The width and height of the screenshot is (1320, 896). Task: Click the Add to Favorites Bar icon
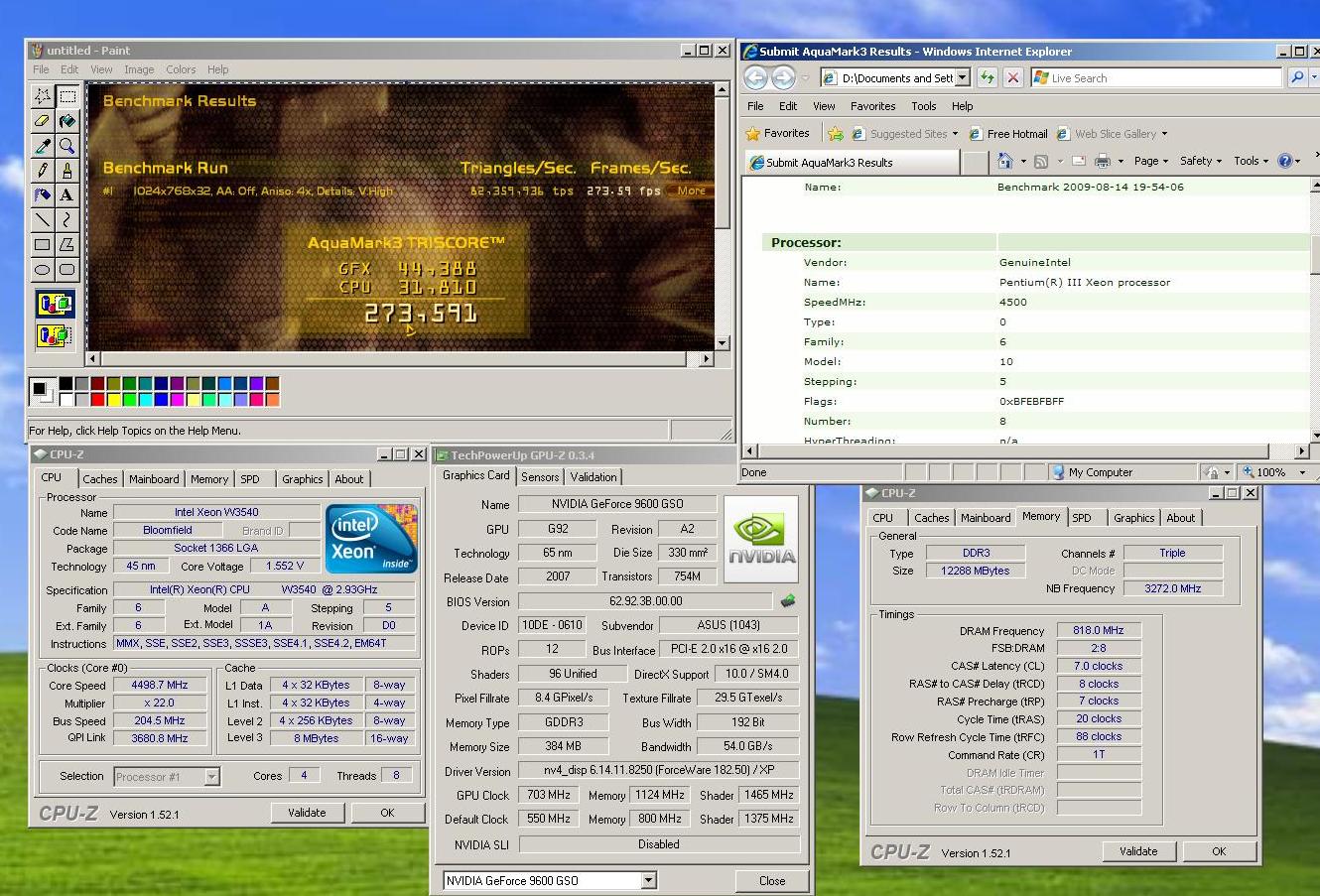(x=836, y=133)
